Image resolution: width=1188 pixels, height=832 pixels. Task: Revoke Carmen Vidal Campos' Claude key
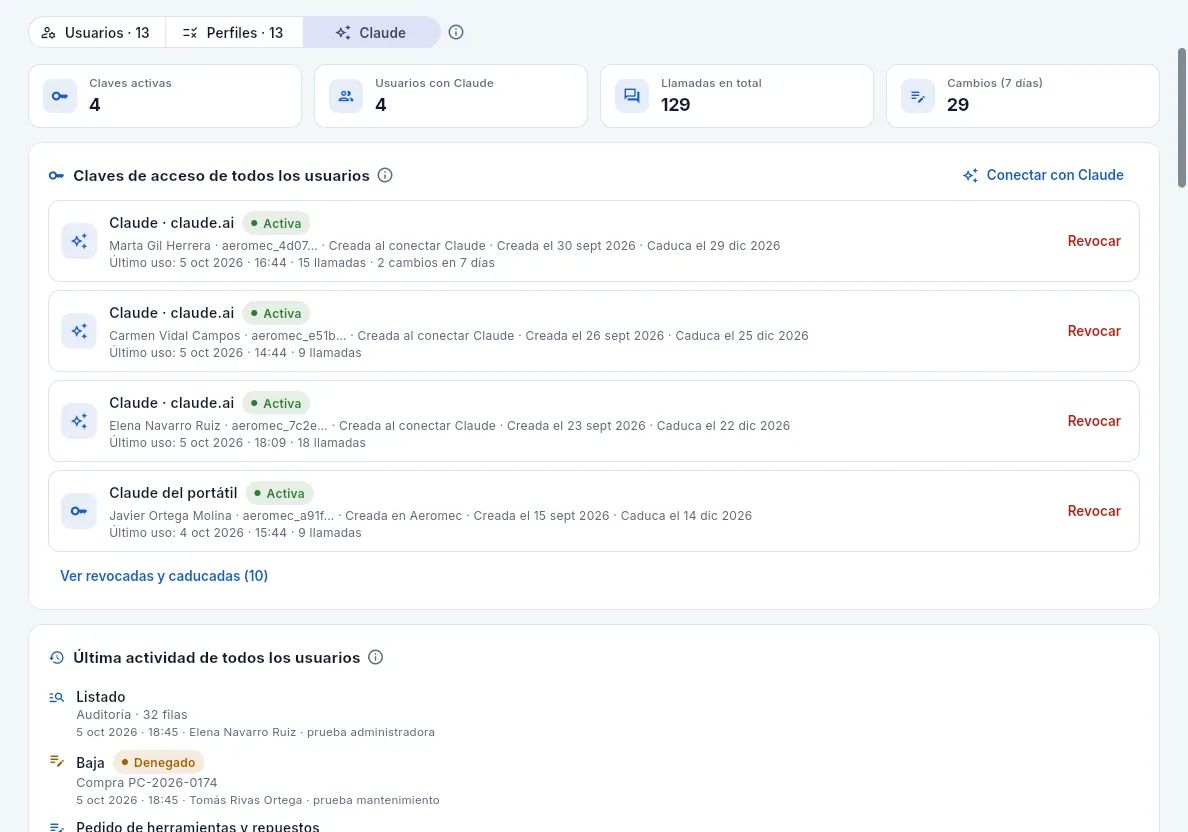click(1094, 331)
